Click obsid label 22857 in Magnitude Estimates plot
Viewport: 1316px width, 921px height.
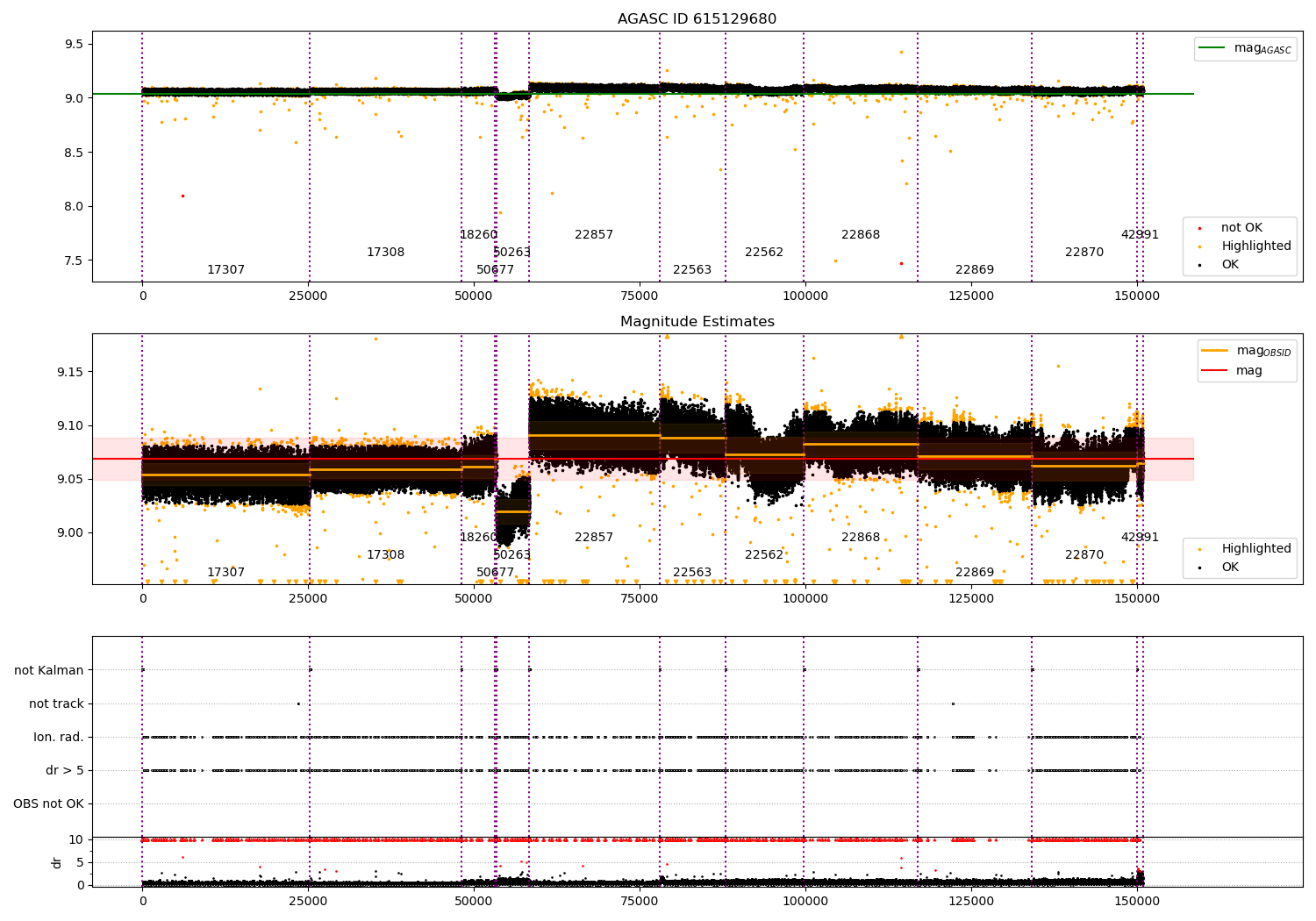click(x=594, y=538)
